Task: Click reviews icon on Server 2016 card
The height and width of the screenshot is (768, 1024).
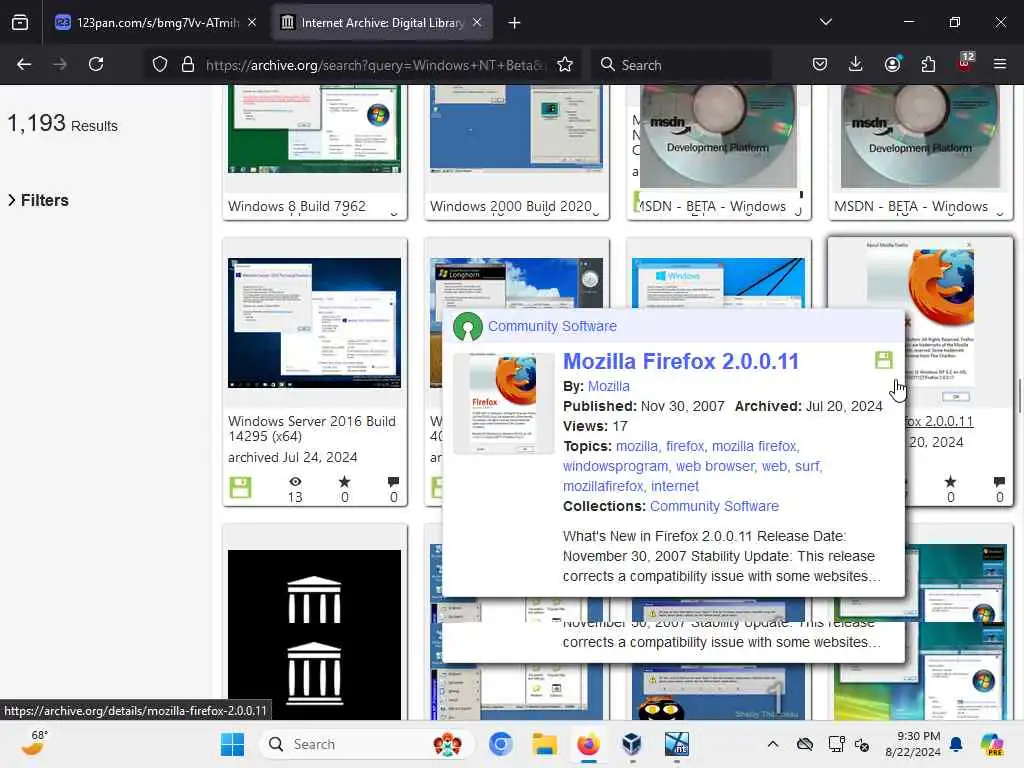Action: pyautogui.click(x=393, y=482)
